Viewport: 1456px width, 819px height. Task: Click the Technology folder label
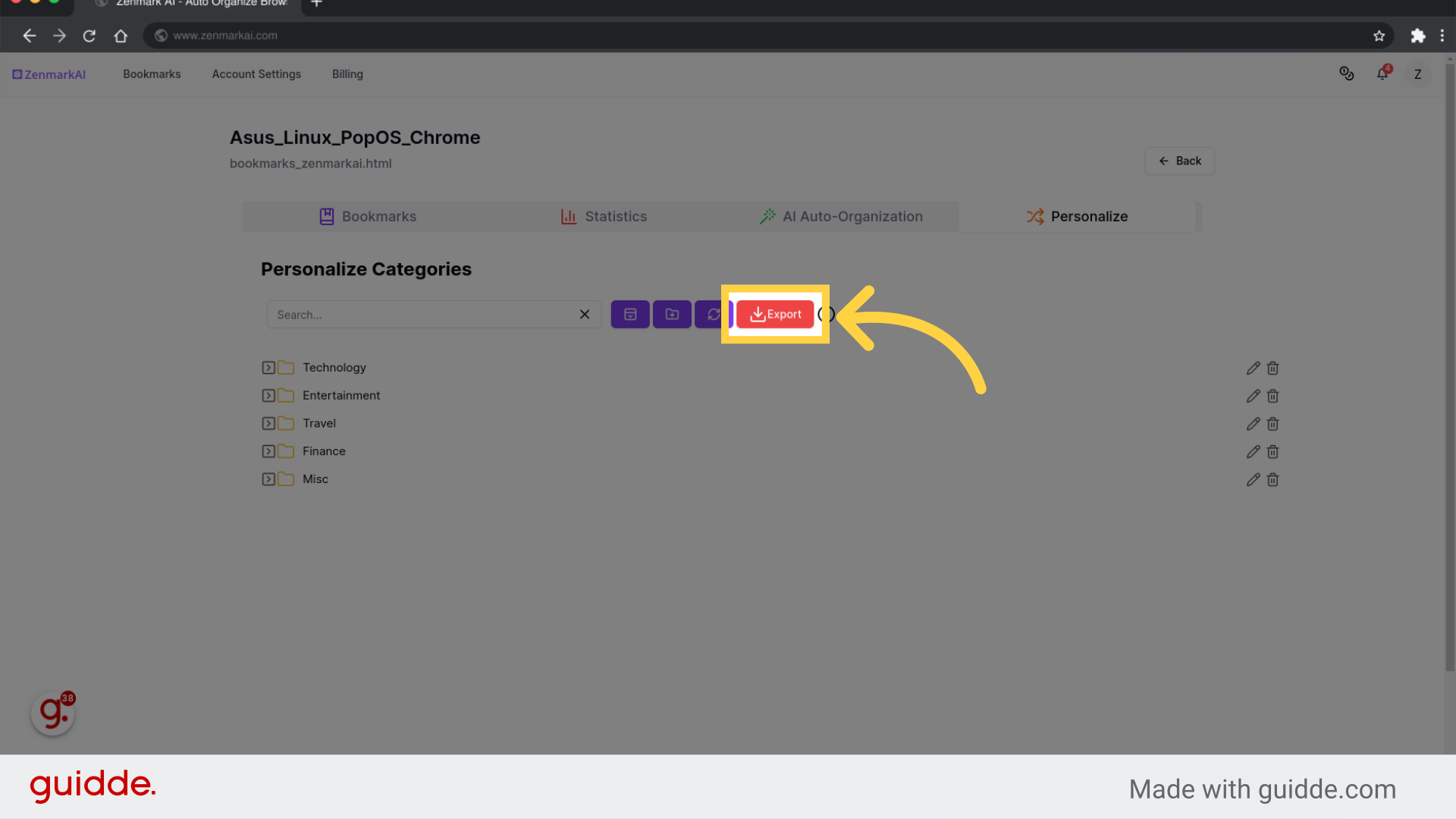click(334, 368)
